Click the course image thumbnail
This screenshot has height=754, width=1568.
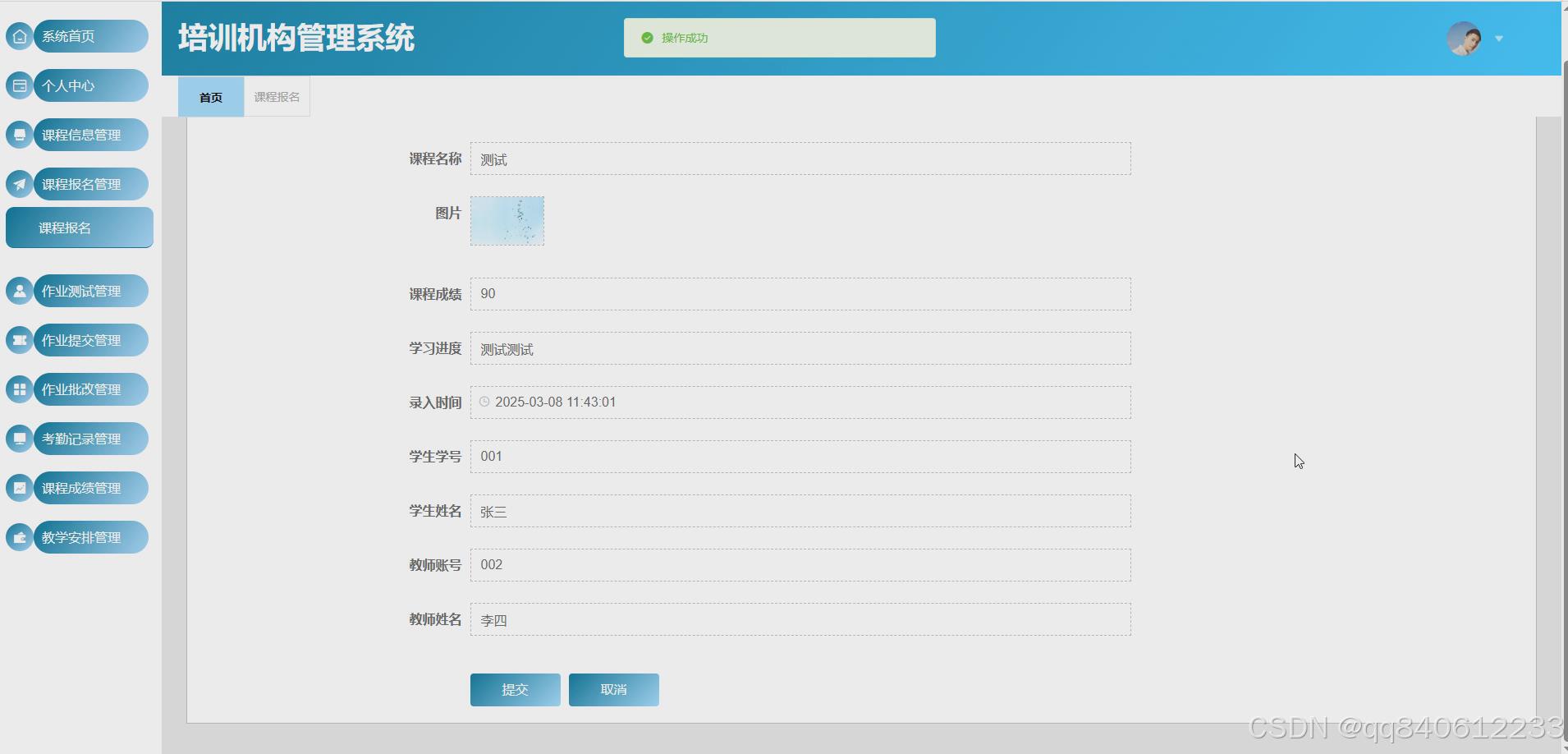(507, 221)
